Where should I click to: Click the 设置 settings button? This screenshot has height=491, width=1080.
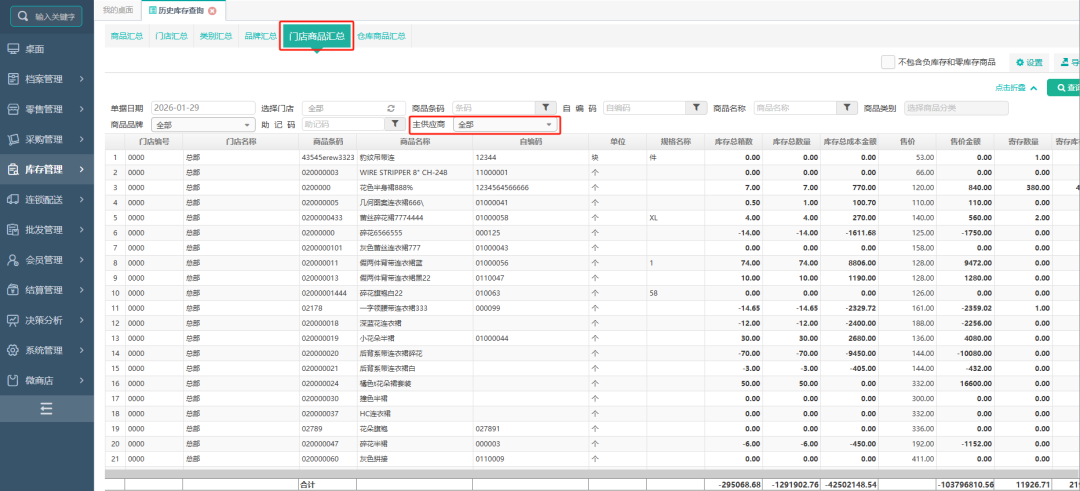1029,62
